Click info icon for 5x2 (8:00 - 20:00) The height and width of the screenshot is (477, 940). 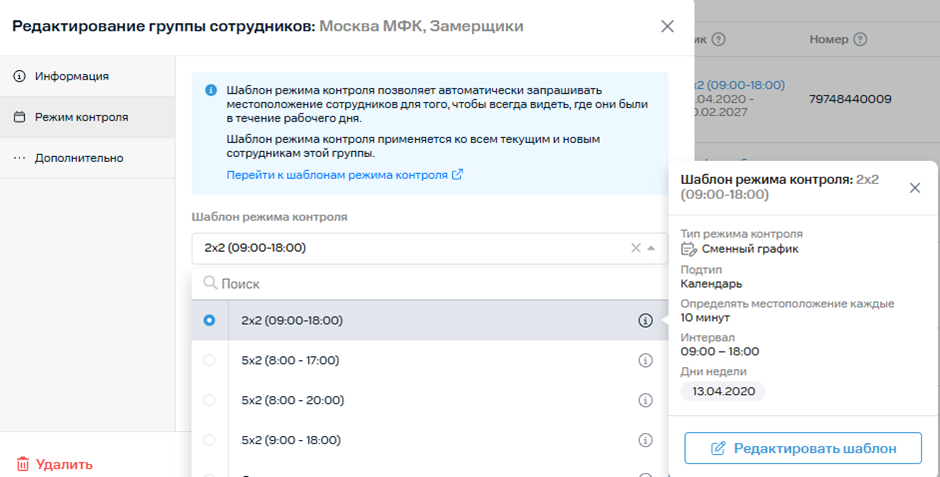[645, 400]
